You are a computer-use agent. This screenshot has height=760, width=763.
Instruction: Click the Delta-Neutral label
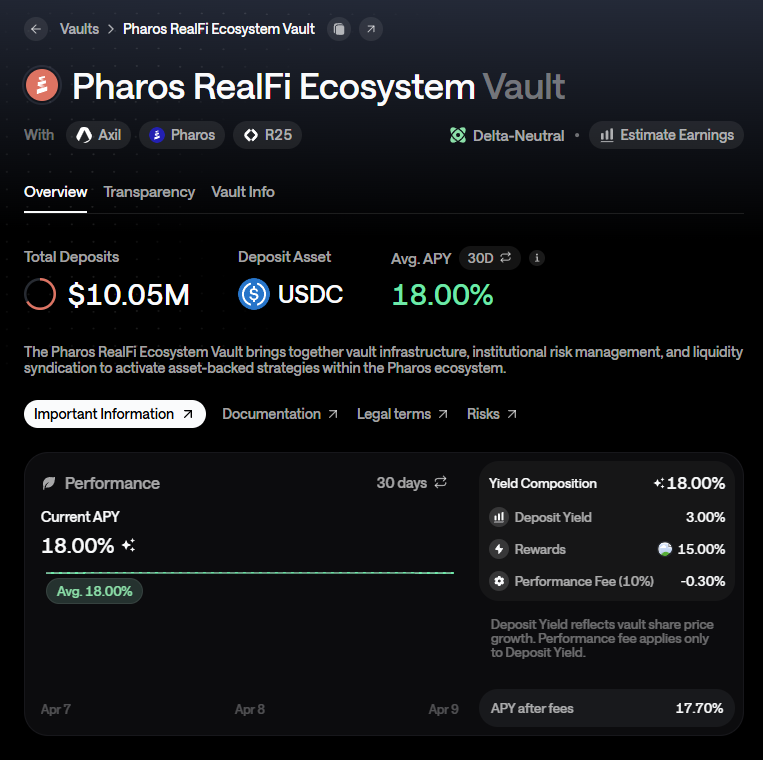click(x=518, y=135)
